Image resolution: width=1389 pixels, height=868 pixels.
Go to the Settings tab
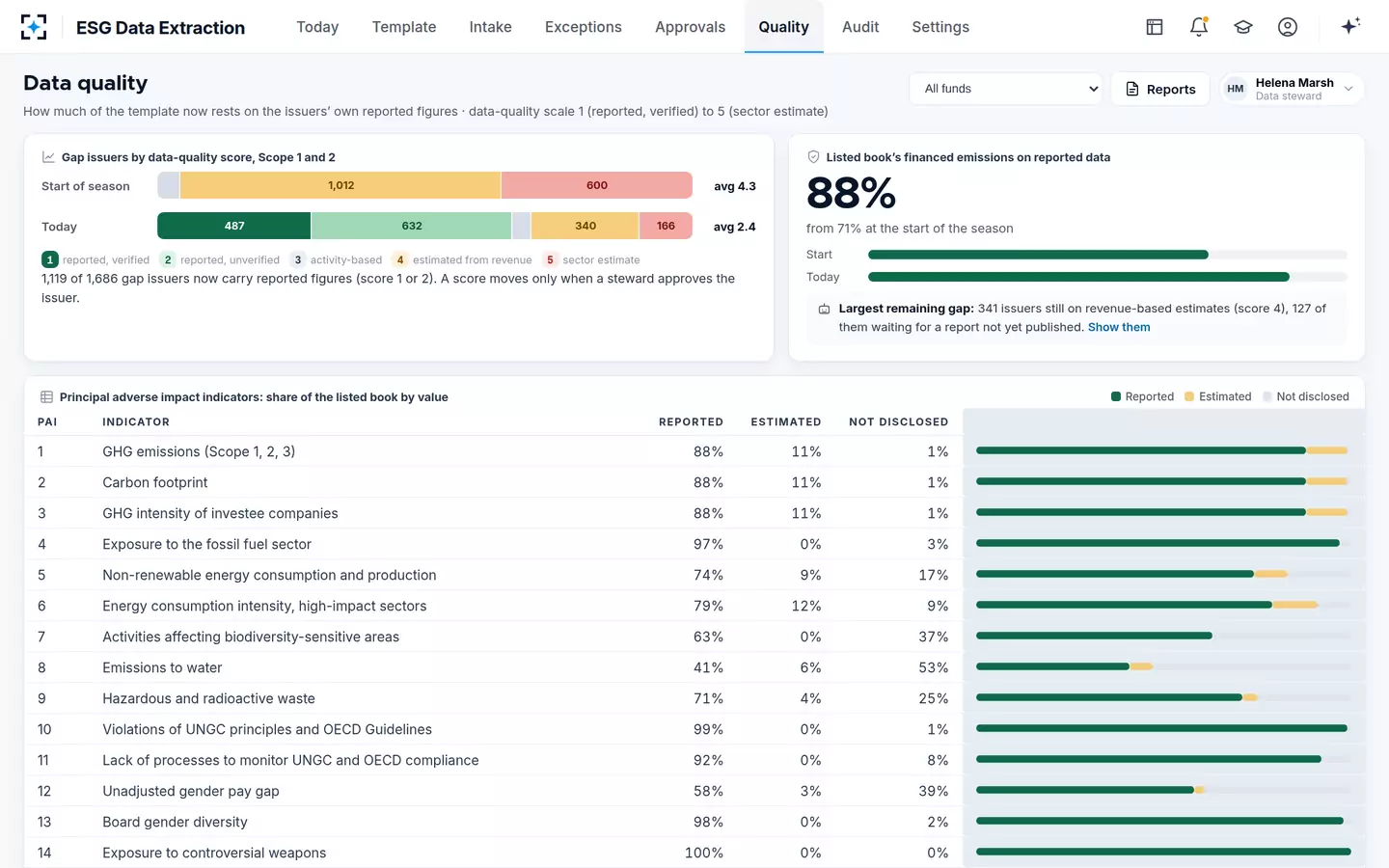coord(940,27)
